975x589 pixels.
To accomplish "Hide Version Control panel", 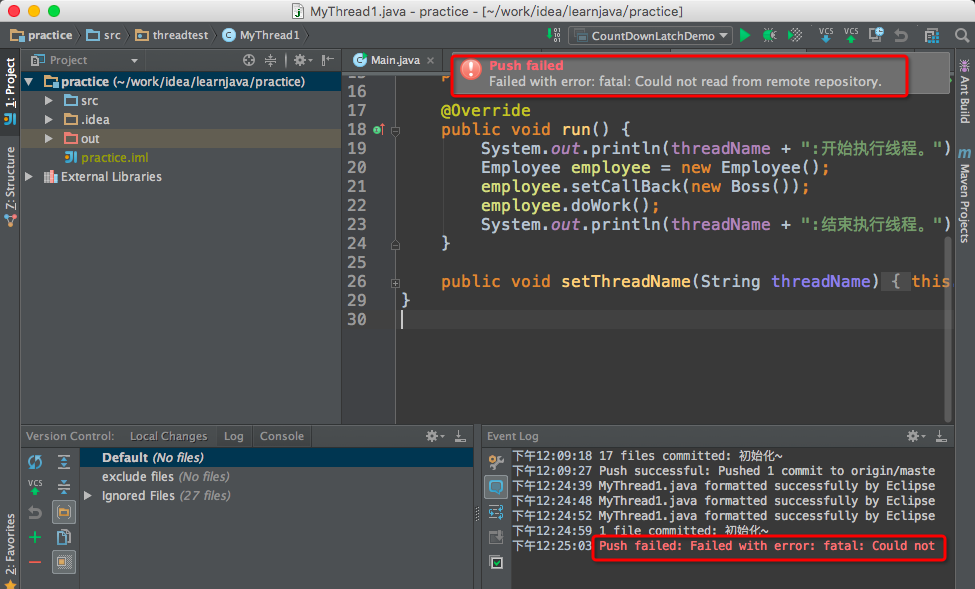I will 460,436.
